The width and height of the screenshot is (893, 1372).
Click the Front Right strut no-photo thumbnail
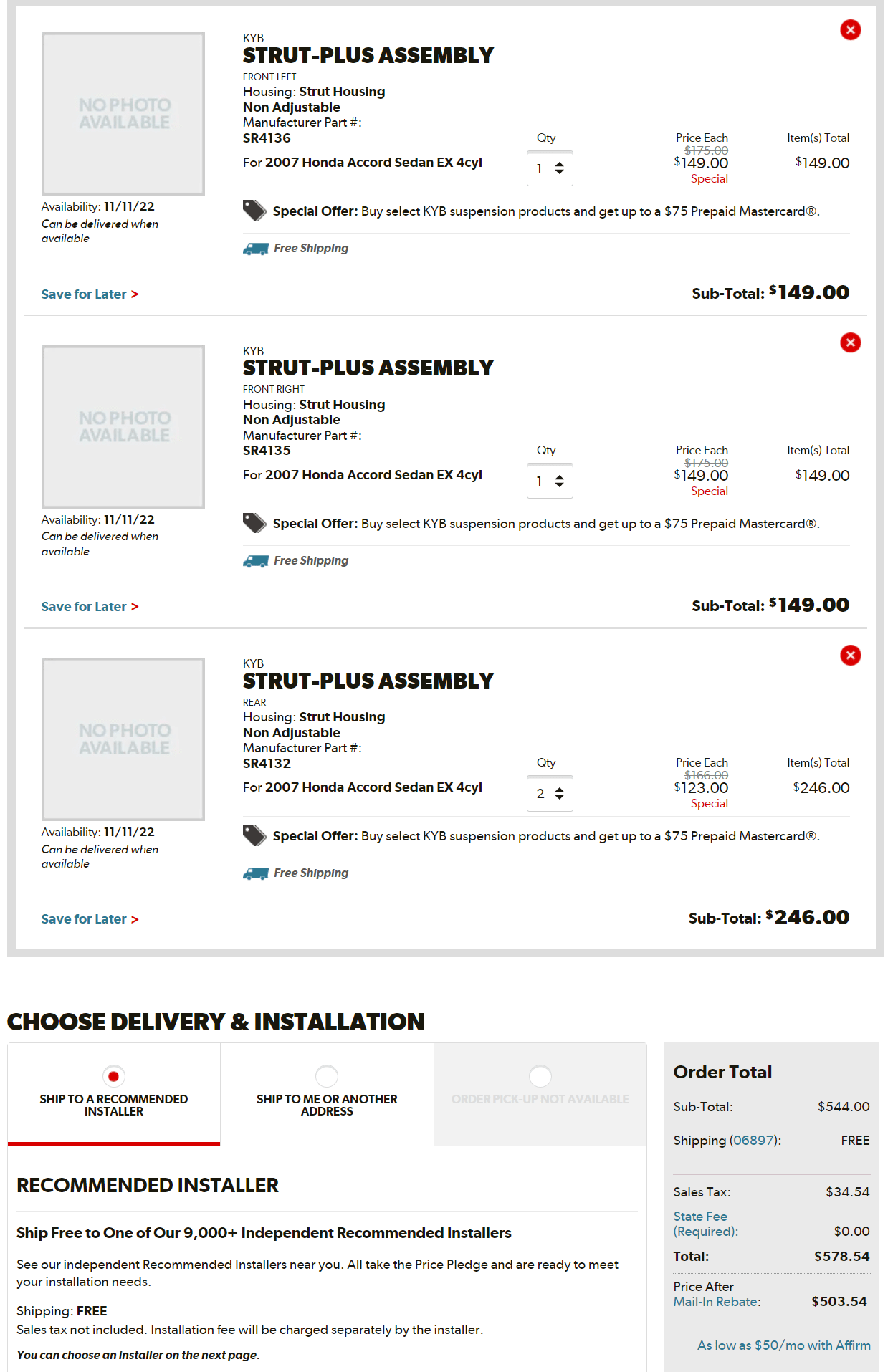coord(123,427)
